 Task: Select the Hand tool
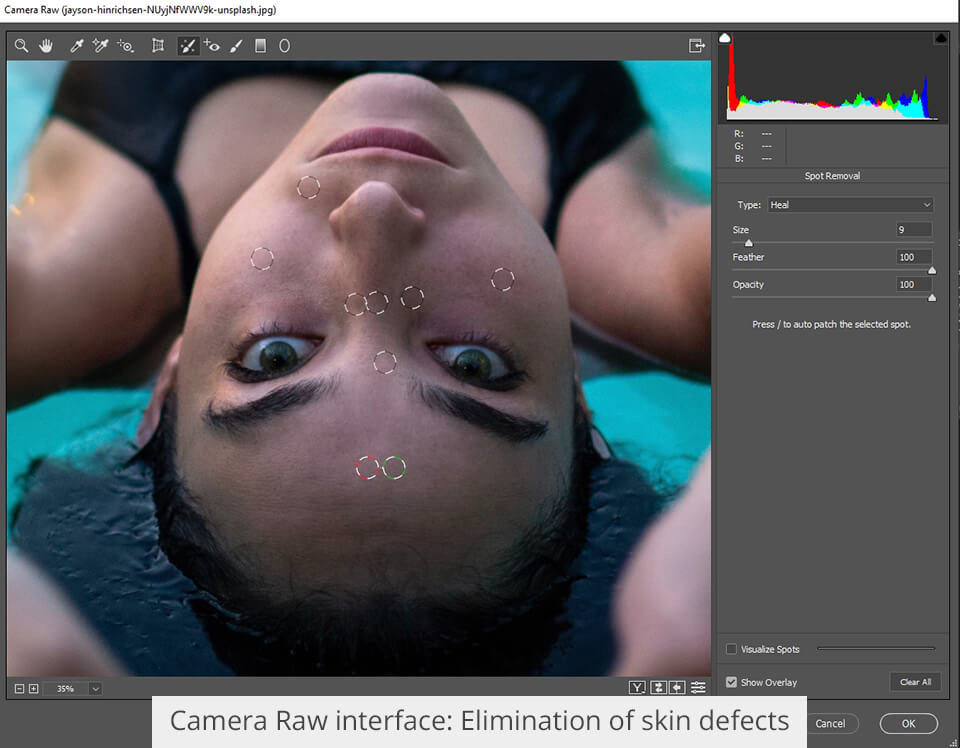[46, 45]
